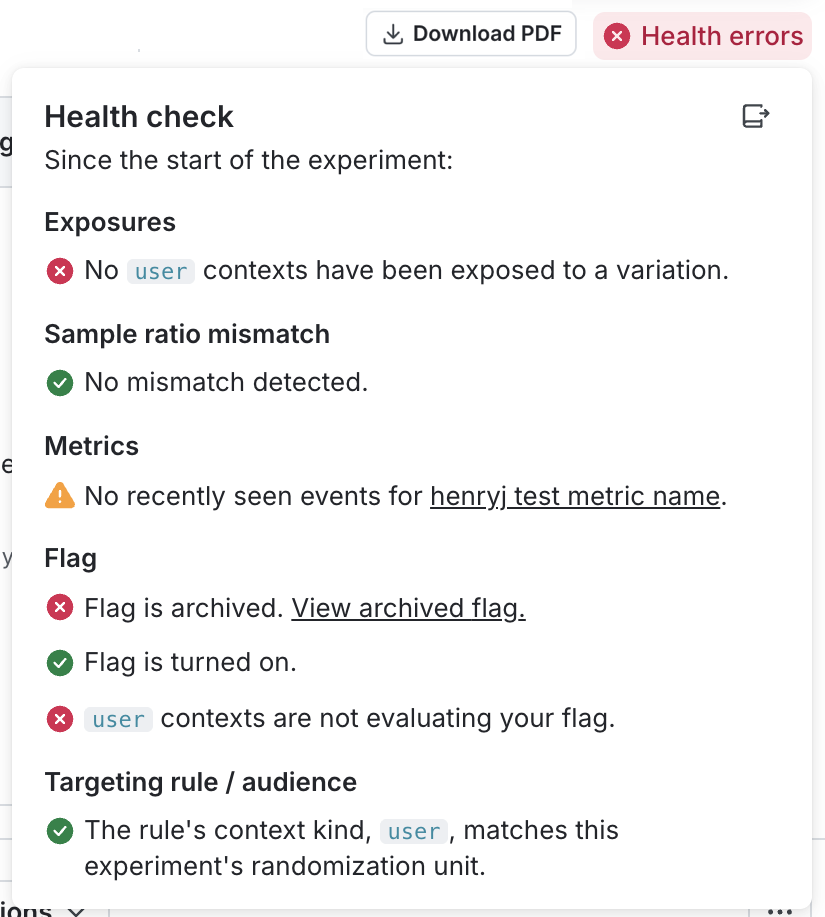Click the Health check heading
This screenshot has height=917, width=825.
pos(138,116)
